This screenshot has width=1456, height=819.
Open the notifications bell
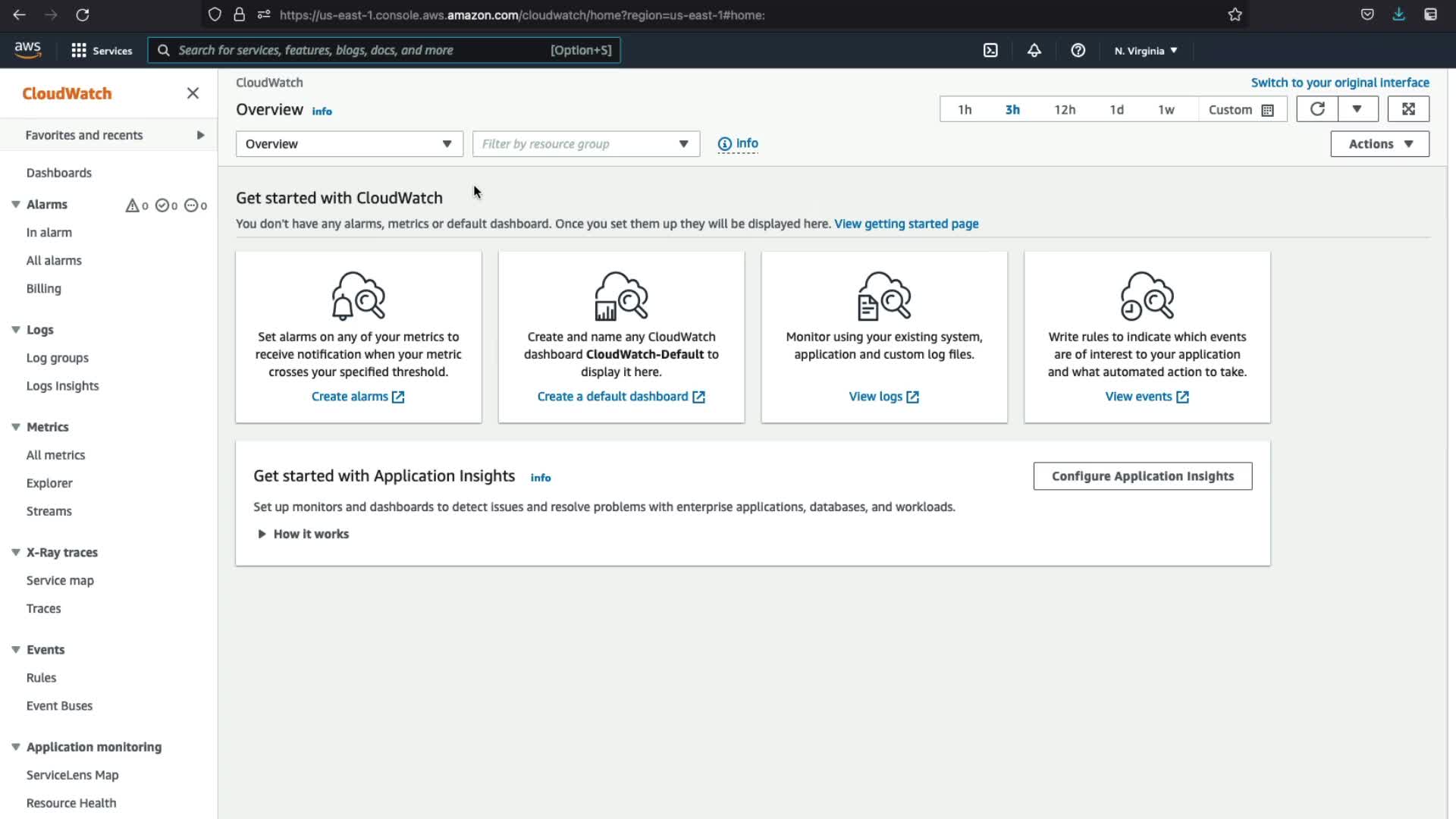[x=1034, y=50]
